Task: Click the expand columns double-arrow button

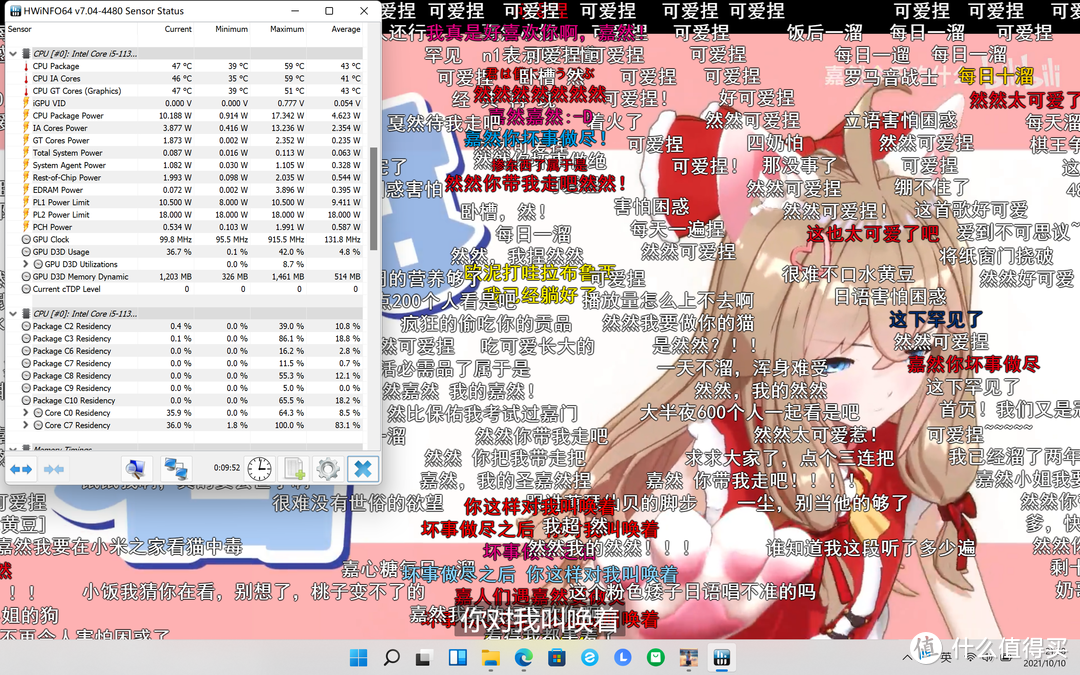Action: pyautogui.click(x=21, y=470)
